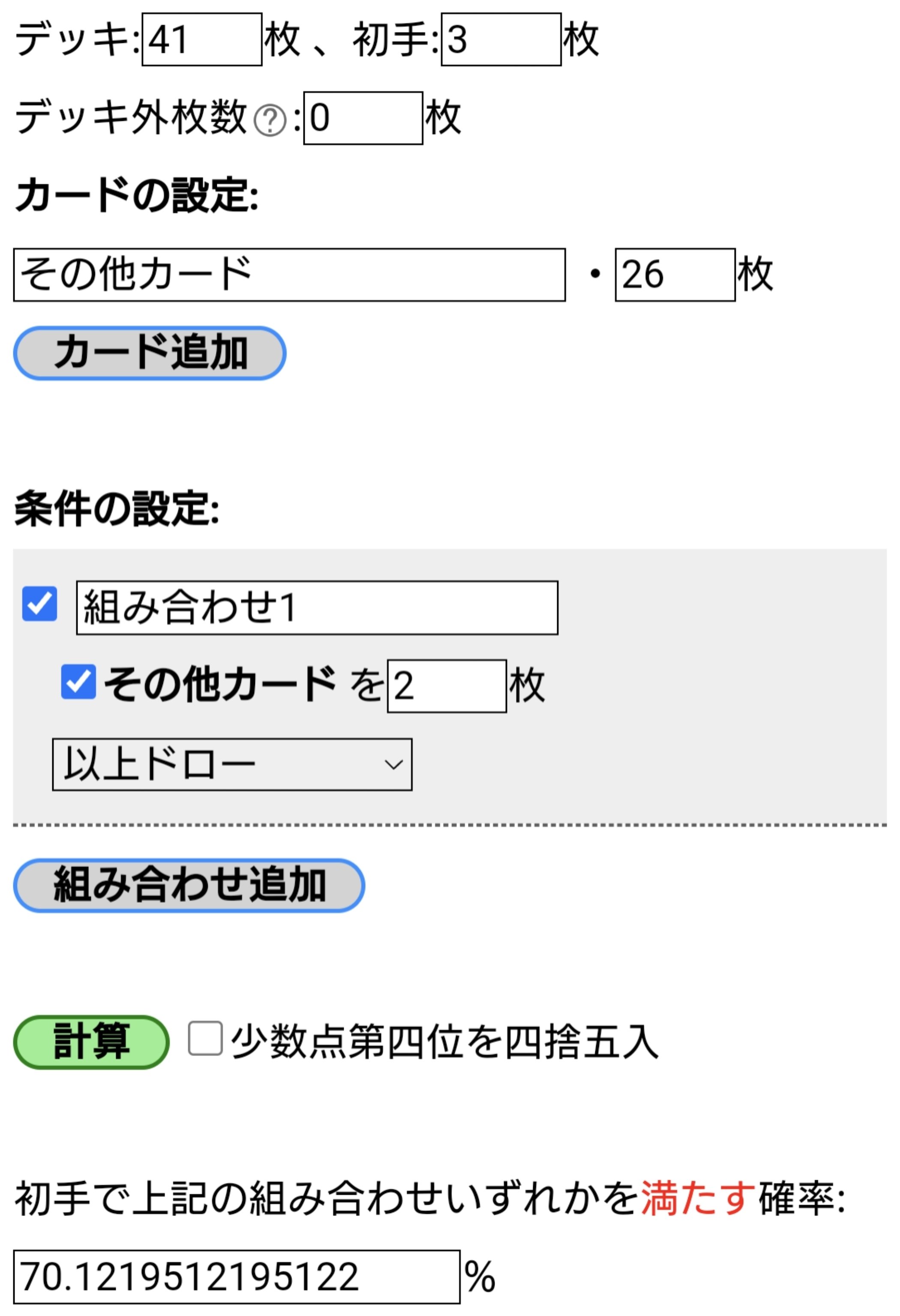Image resolution: width=900 pixels, height=1316 pixels.
Task: Focus the draw count field showing 2
Action: (446, 686)
